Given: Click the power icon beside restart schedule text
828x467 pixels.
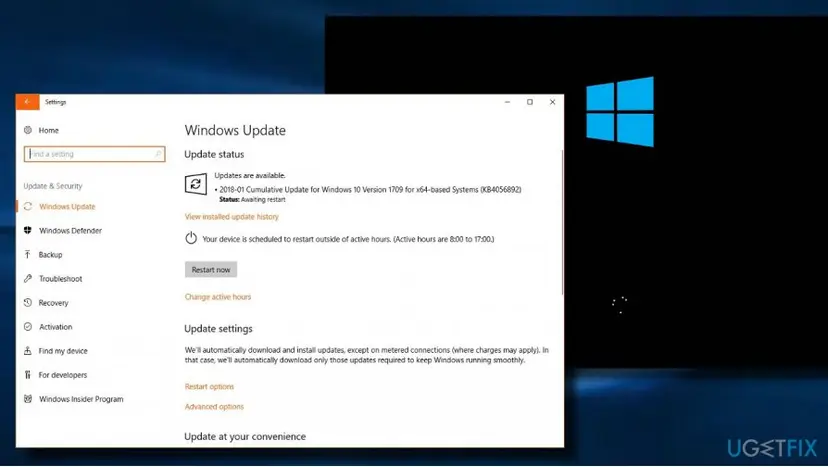Looking at the screenshot, I should [191, 238].
